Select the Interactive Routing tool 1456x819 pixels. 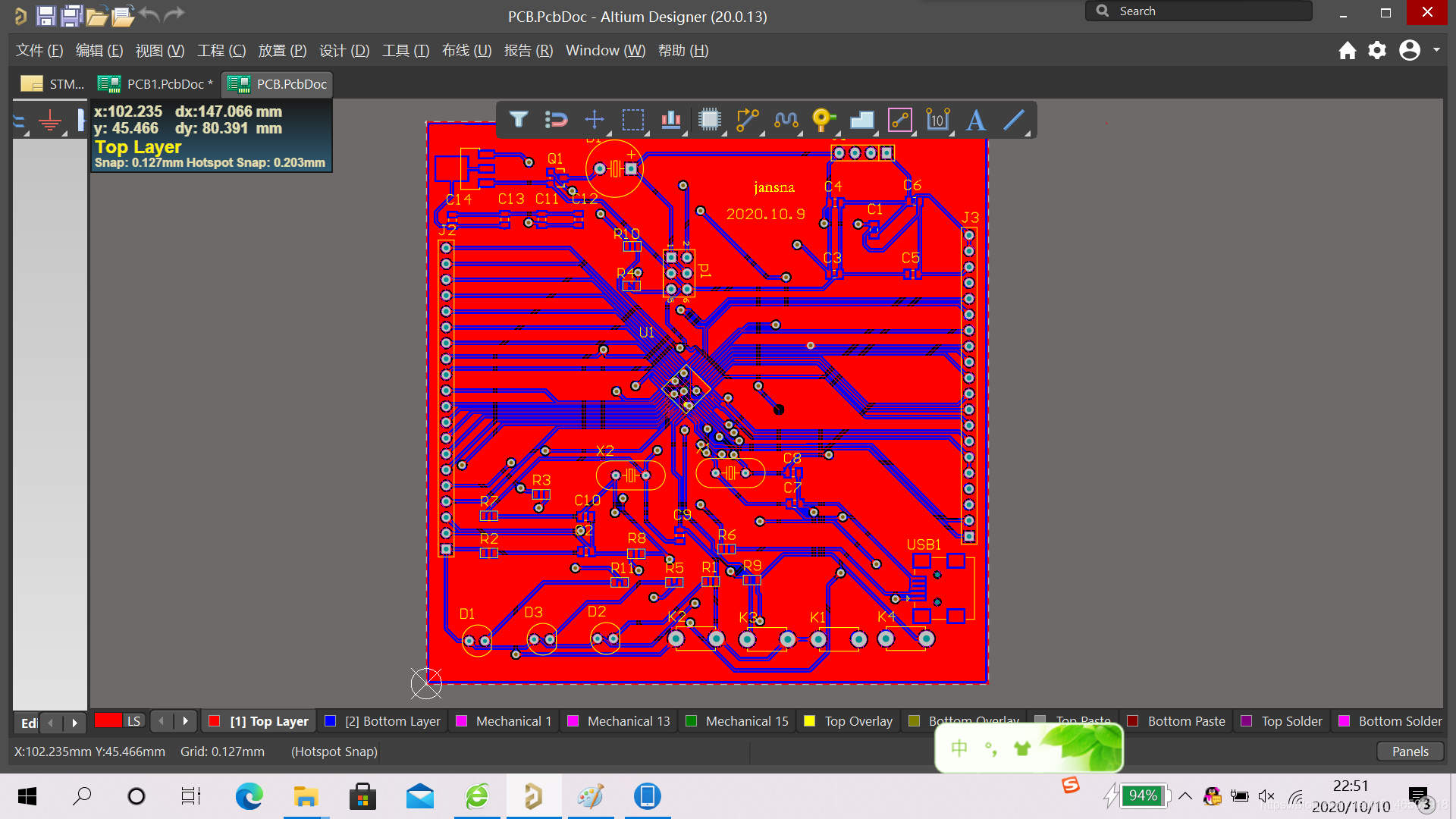click(748, 120)
